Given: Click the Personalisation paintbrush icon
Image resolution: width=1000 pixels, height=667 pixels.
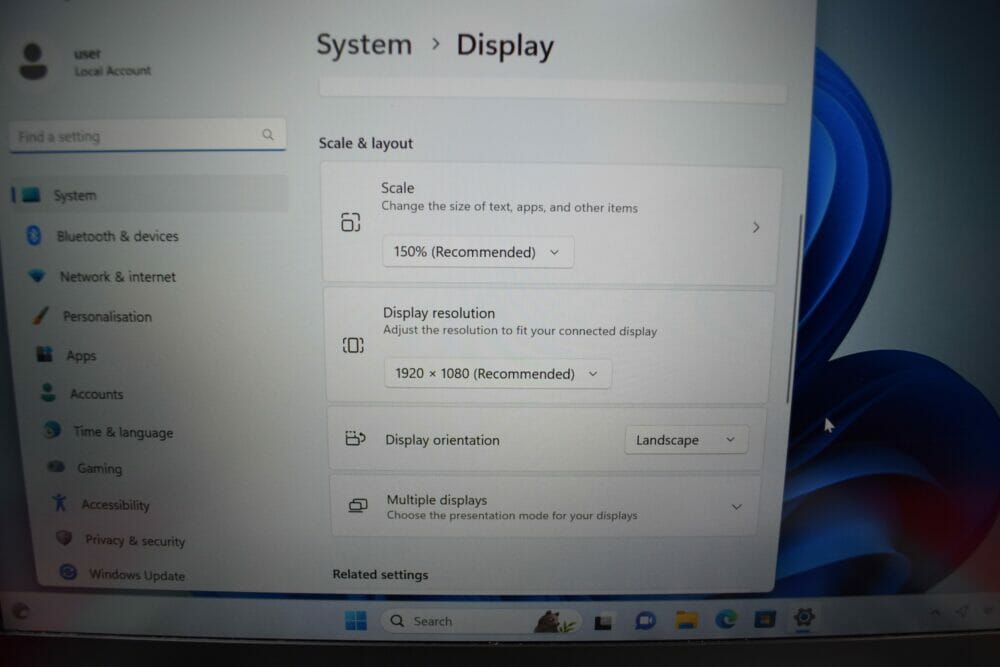Looking at the screenshot, I should click(x=40, y=315).
